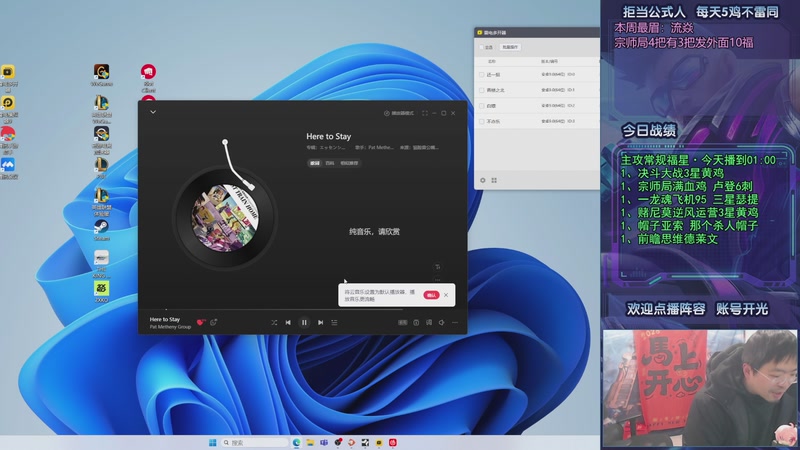The height and width of the screenshot is (450, 800).
Task: Skip to the next track
Action: coord(320,322)
